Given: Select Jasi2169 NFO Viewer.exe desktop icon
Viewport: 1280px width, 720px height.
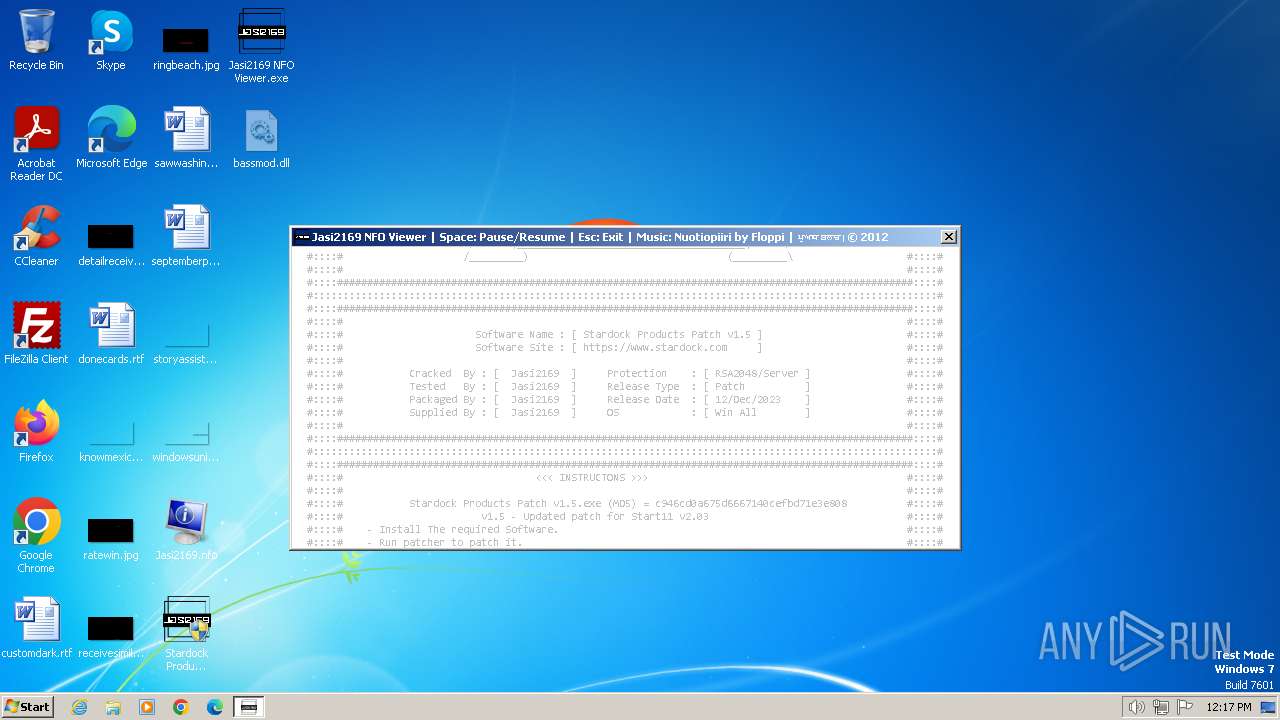Looking at the screenshot, I should click(x=261, y=46).
